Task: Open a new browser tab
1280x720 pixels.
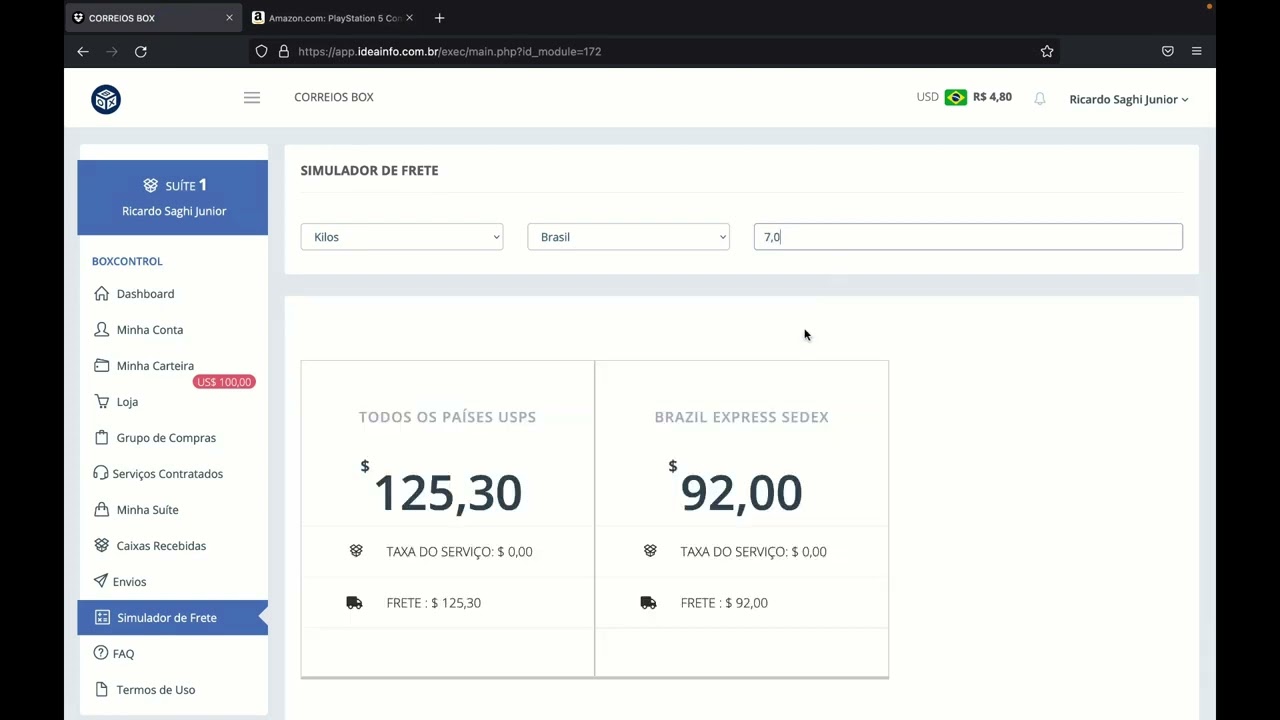Action: 439,18
